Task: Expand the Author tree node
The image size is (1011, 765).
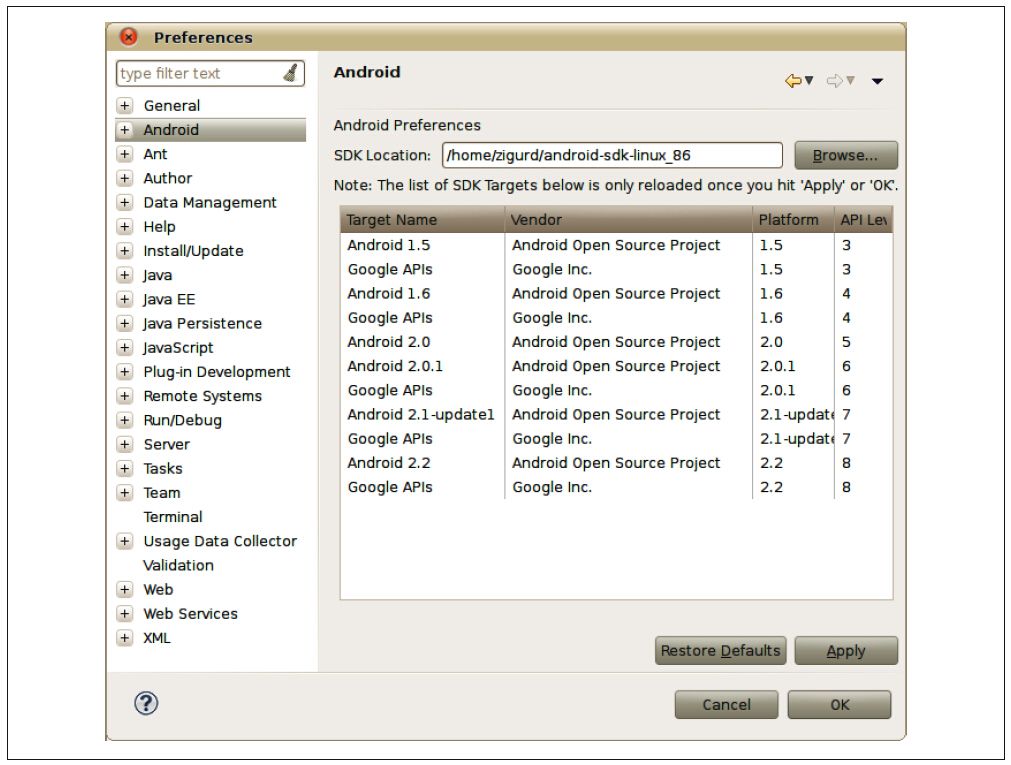Action: (x=125, y=178)
